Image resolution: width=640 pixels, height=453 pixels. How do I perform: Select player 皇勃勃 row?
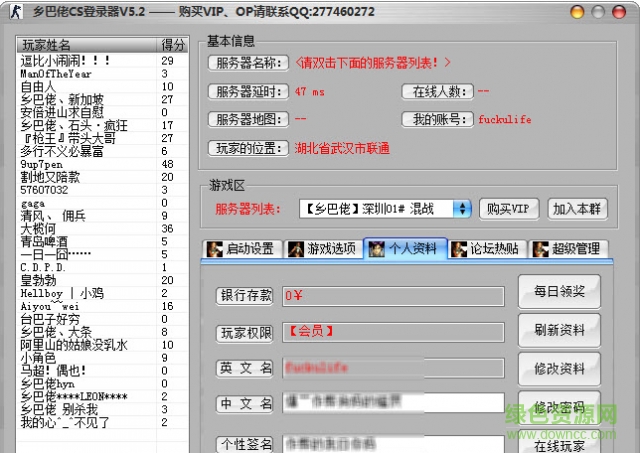pyautogui.click(x=102, y=280)
